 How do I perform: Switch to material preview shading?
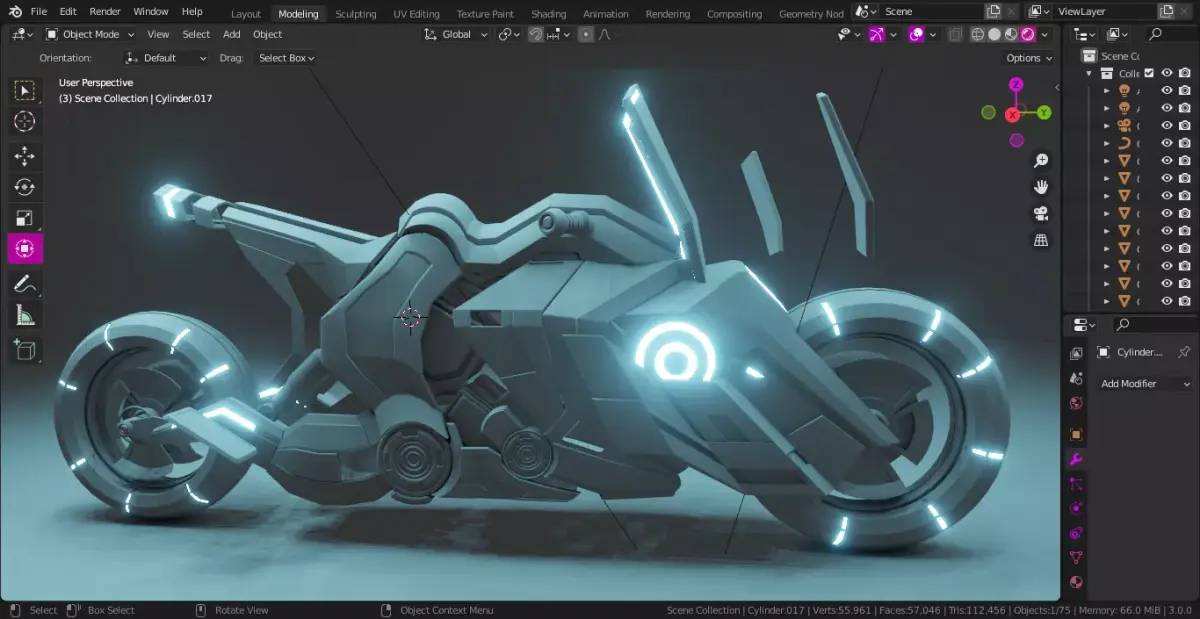1011,34
